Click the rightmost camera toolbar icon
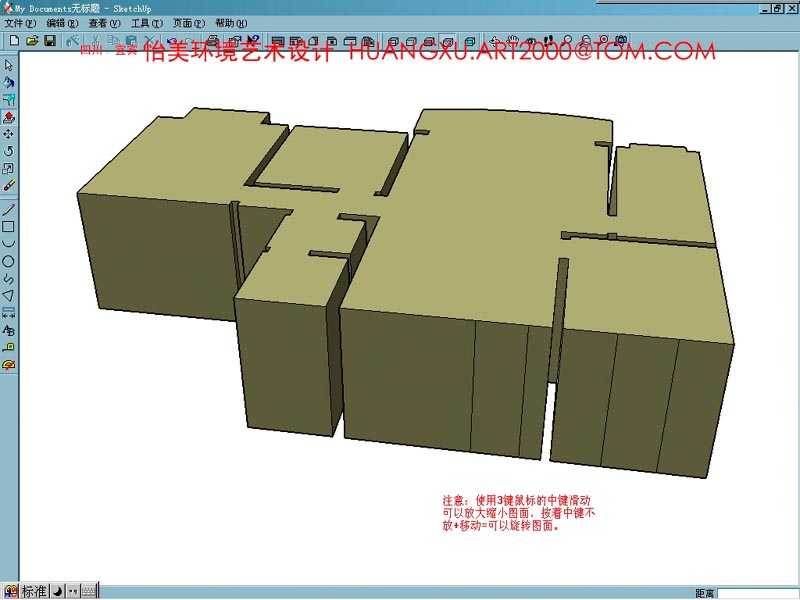Viewport: 800px width, 600px height. click(621, 41)
